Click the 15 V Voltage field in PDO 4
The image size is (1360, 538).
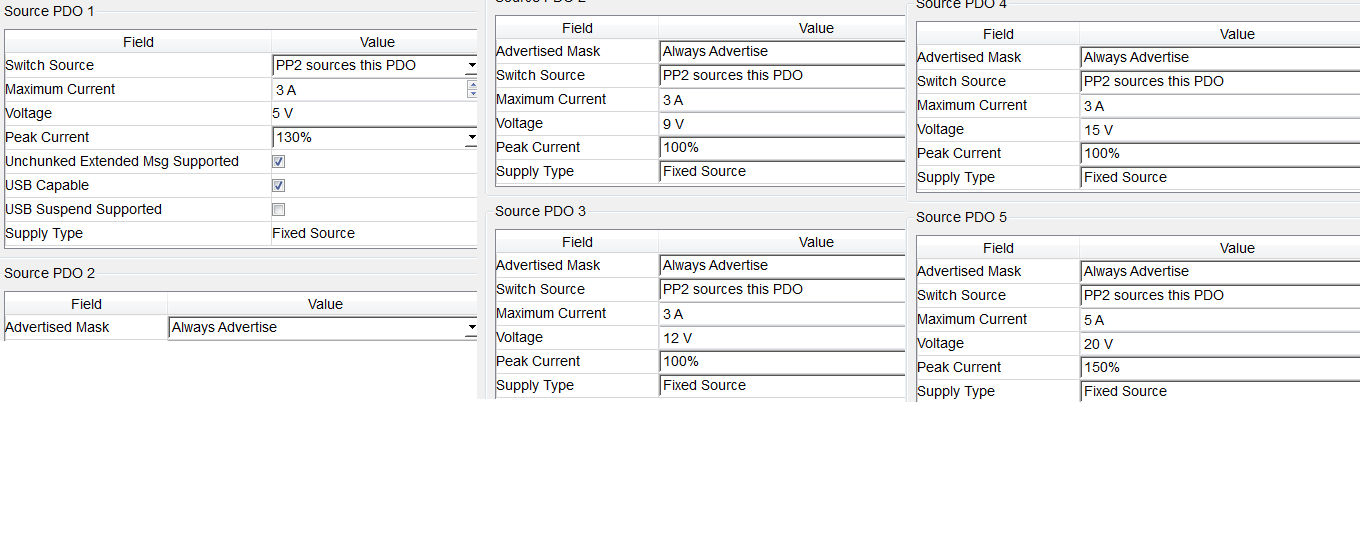(1220, 129)
